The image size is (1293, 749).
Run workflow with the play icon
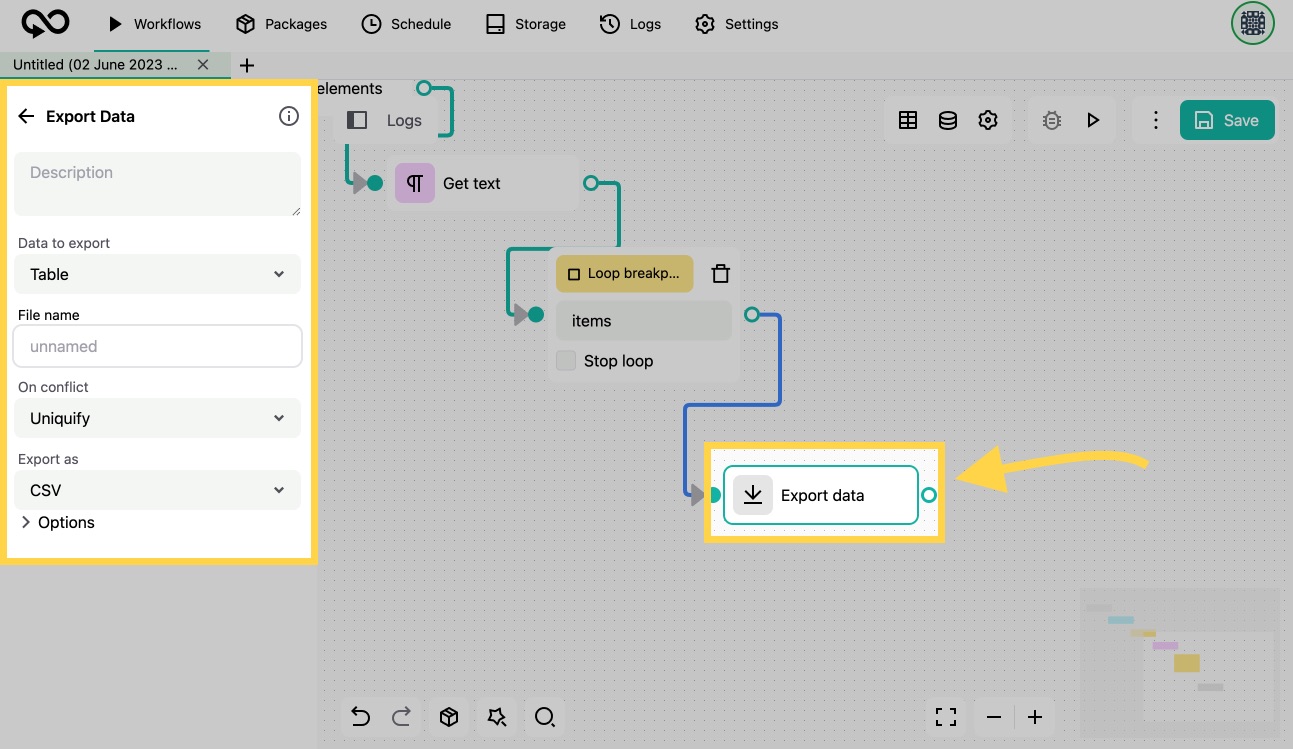pos(1093,120)
